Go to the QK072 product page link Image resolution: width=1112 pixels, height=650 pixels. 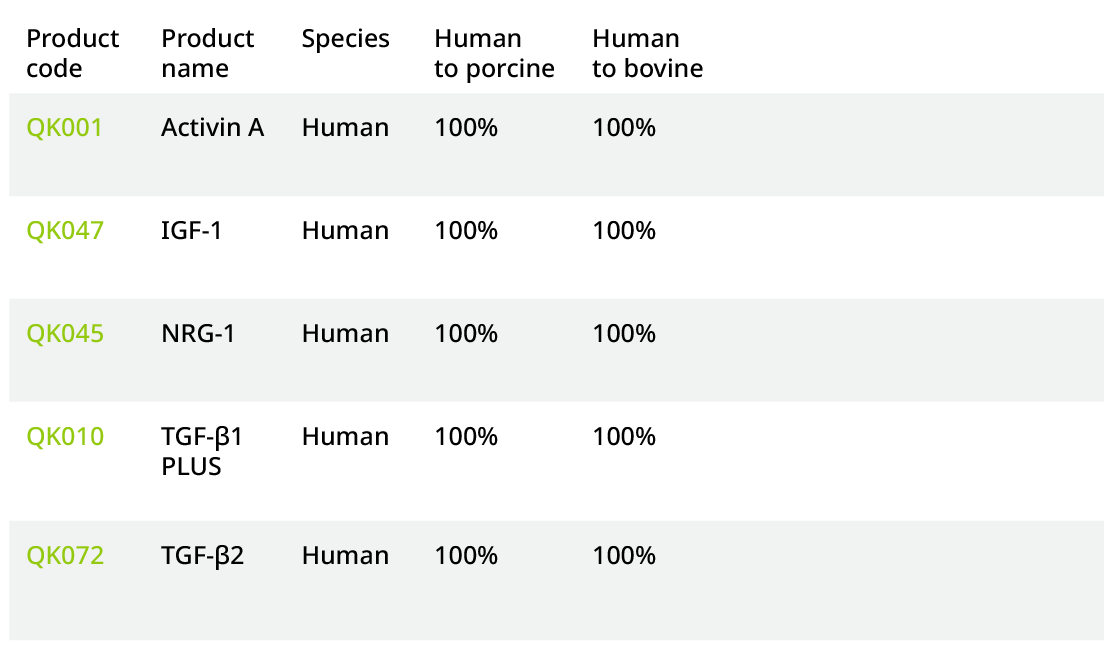click(65, 556)
